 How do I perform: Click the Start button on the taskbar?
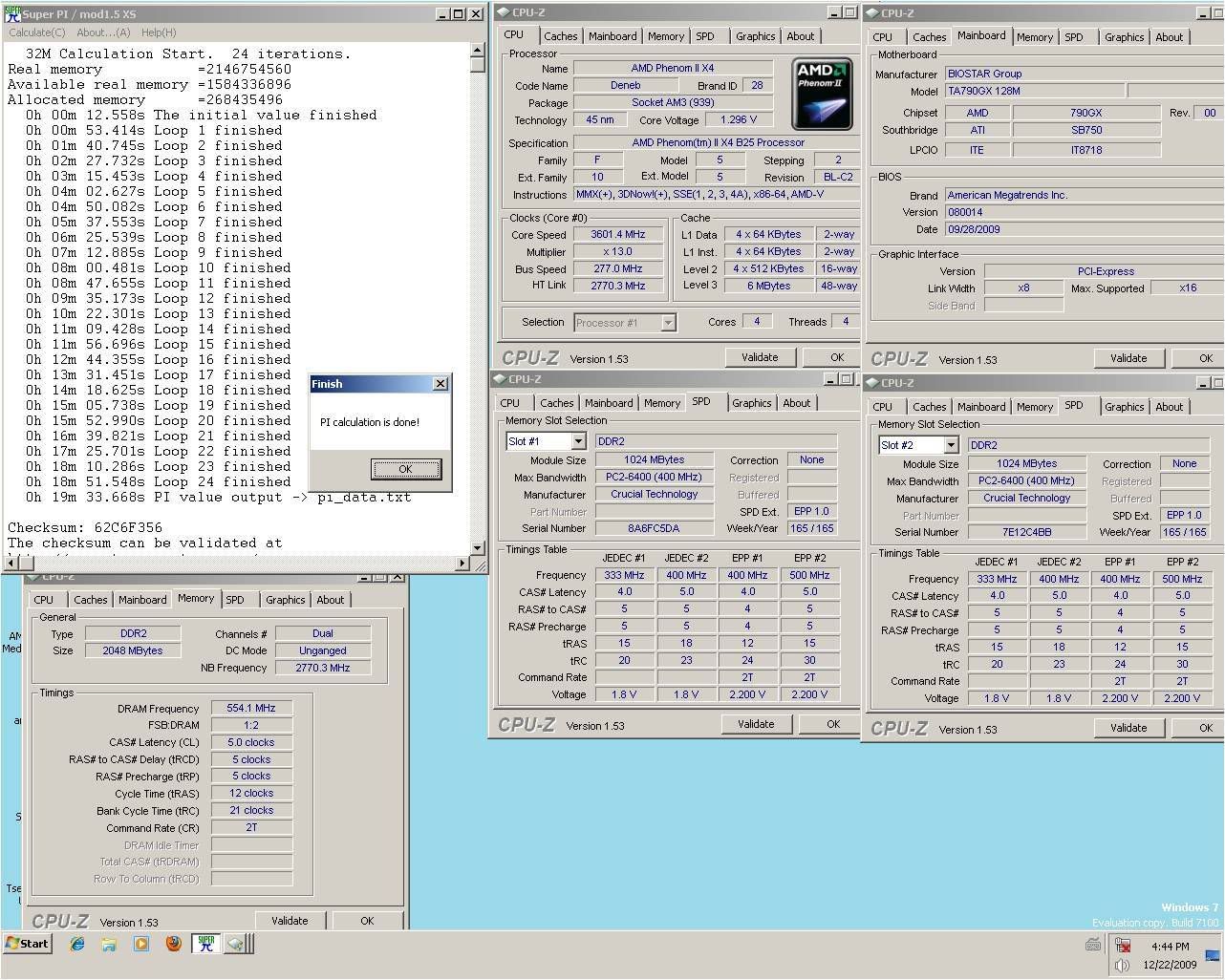point(27,944)
